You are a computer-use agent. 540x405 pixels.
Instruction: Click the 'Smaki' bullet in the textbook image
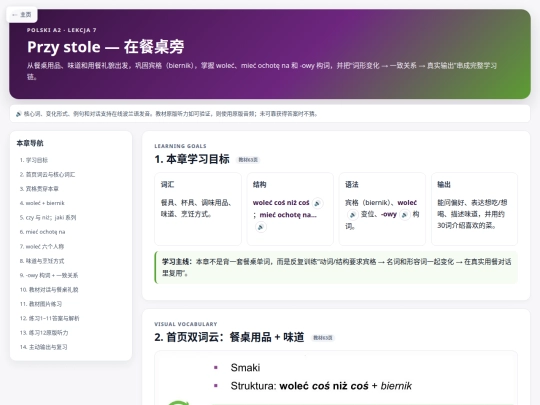[245, 368]
